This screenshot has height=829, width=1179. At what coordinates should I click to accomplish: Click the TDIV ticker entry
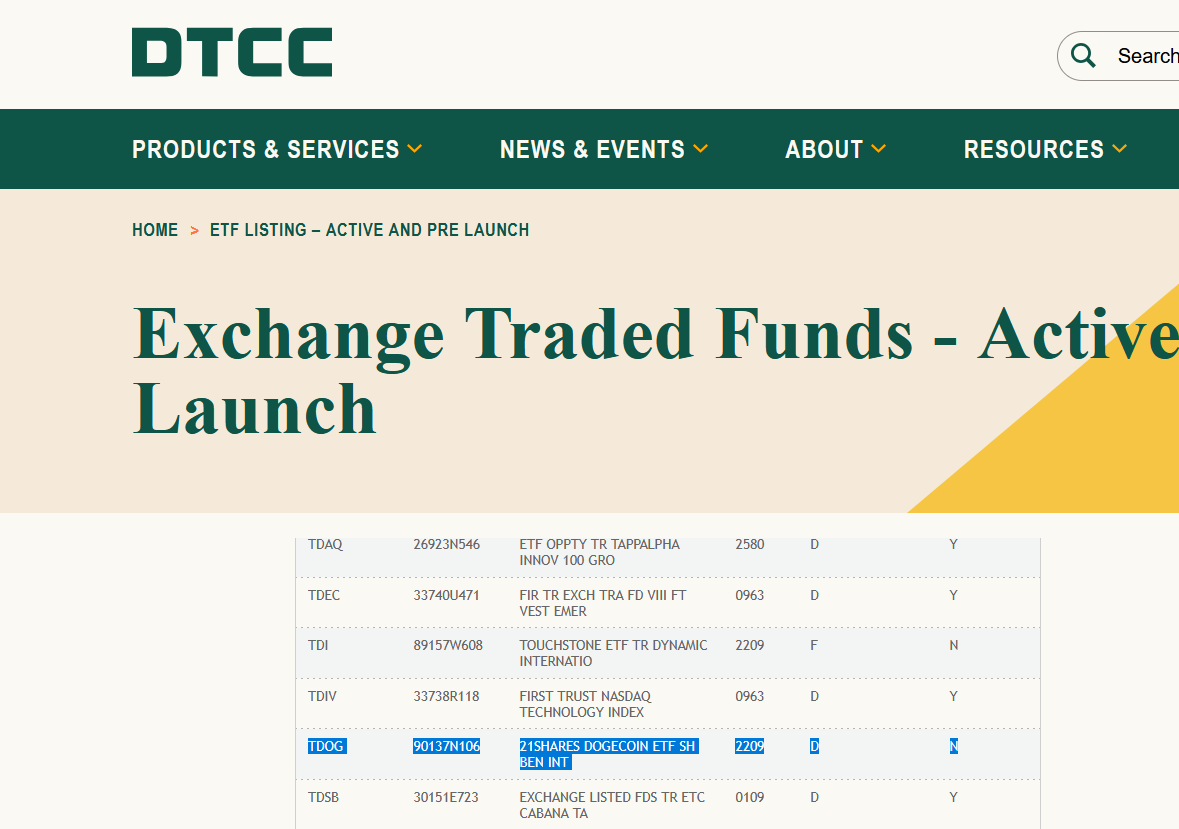[321, 696]
